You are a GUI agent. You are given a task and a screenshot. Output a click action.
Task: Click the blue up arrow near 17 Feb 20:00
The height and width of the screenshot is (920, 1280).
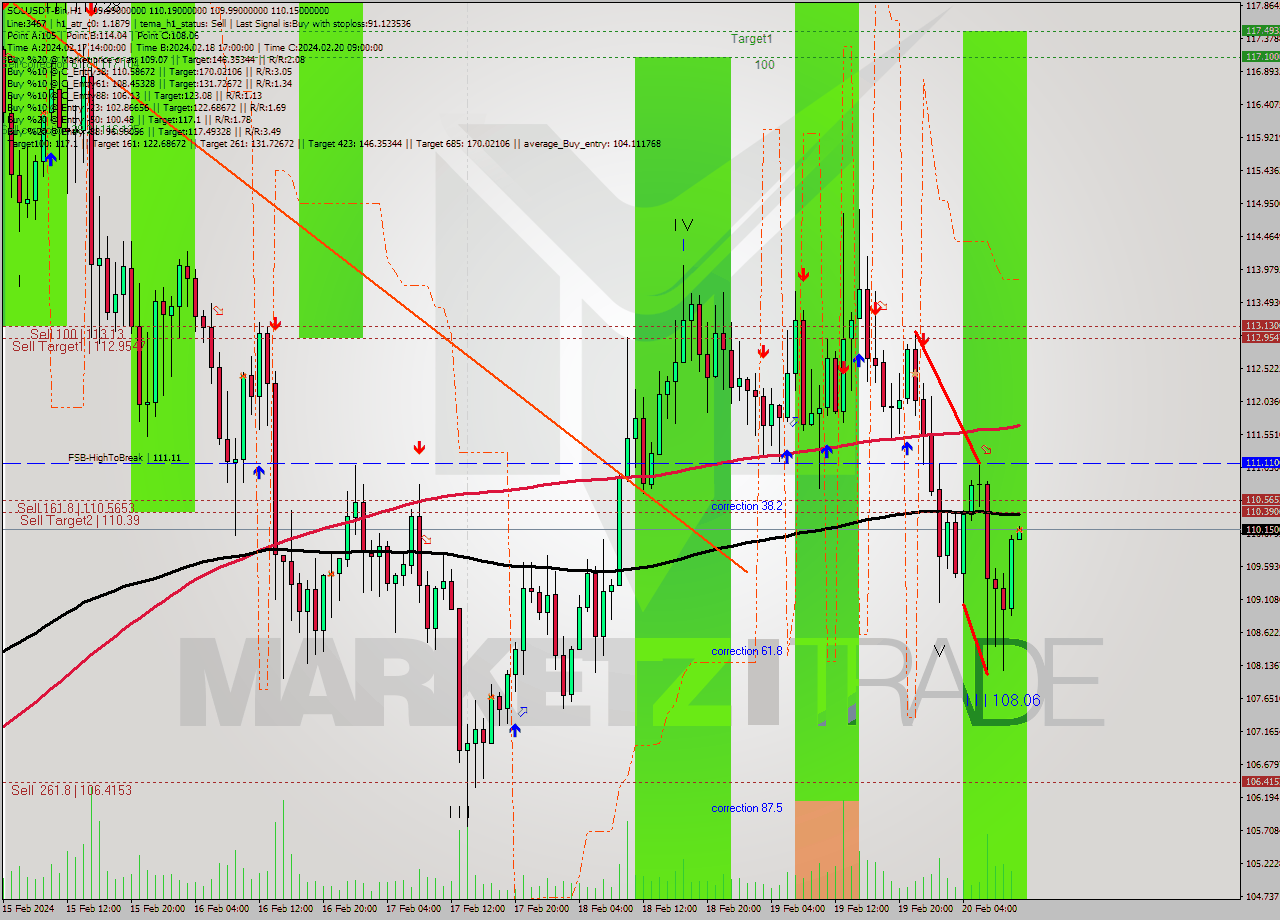pos(514,730)
